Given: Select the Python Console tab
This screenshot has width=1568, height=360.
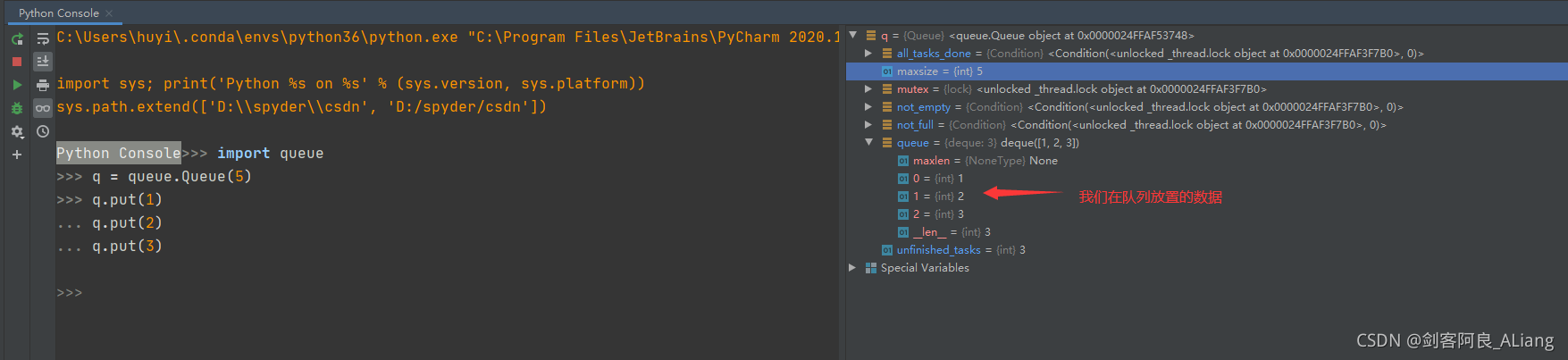Looking at the screenshot, I should click(59, 13).
